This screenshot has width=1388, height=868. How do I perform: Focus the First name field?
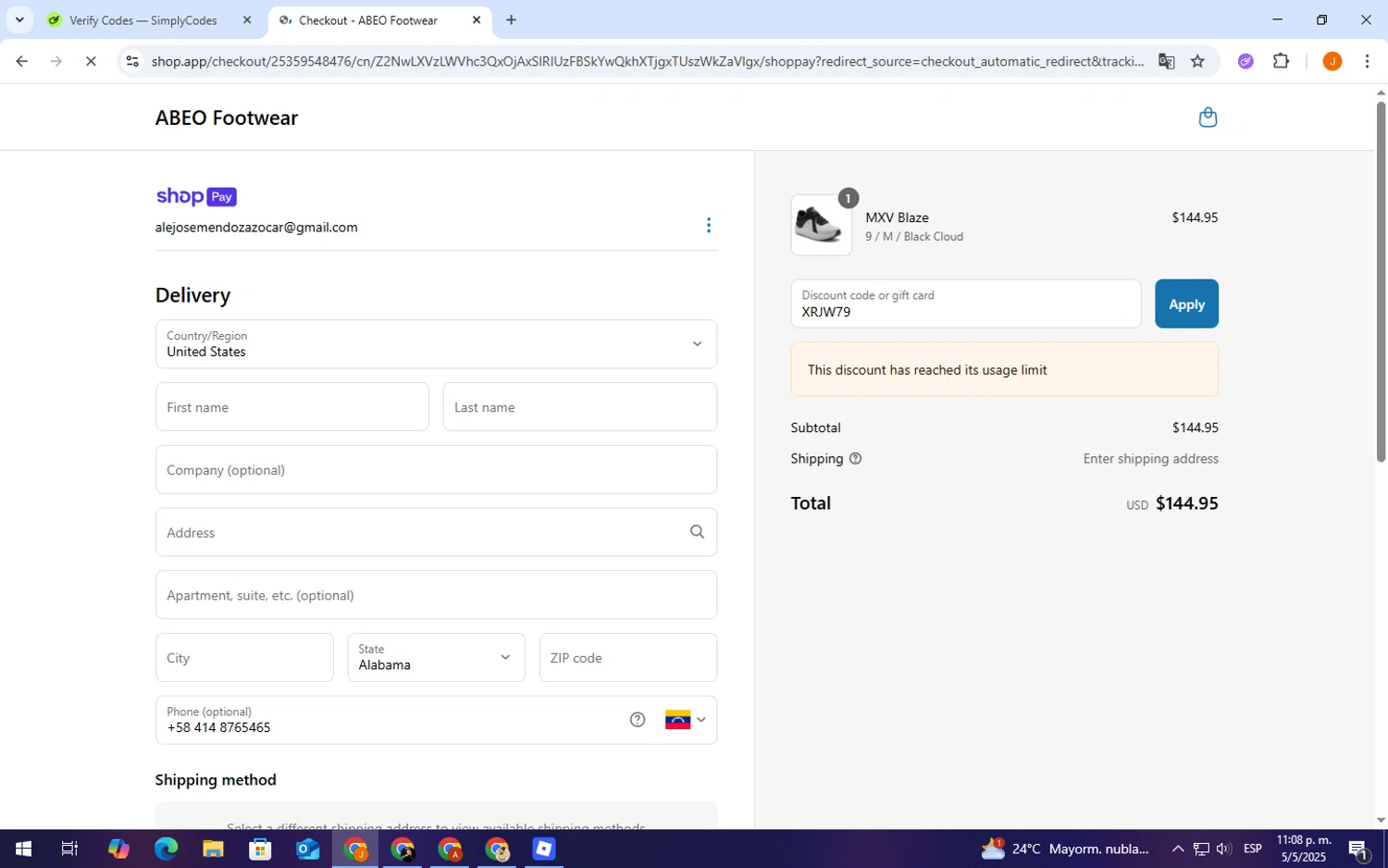291,407
